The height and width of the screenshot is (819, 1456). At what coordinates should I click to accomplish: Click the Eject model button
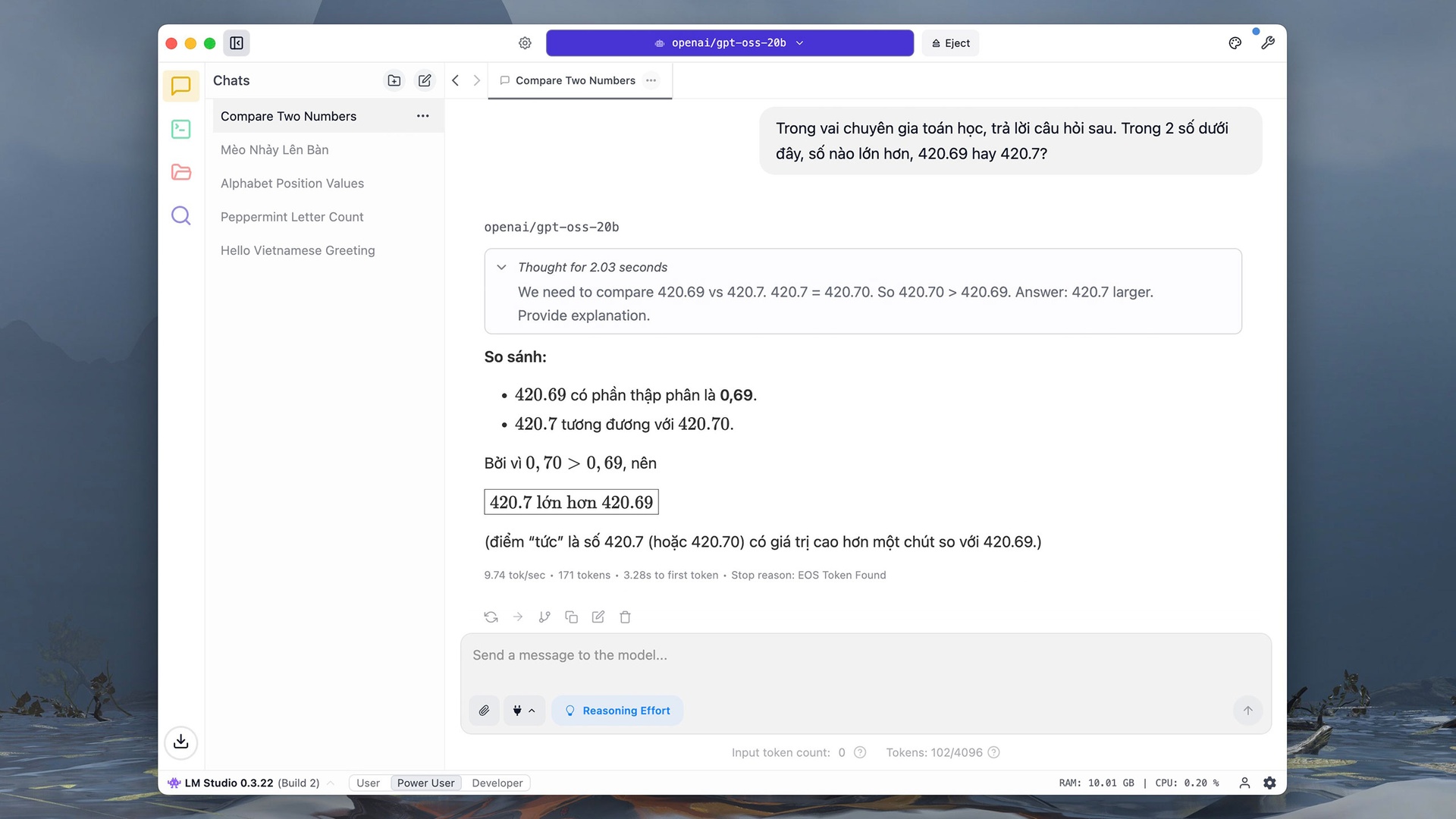pos(951,43)
